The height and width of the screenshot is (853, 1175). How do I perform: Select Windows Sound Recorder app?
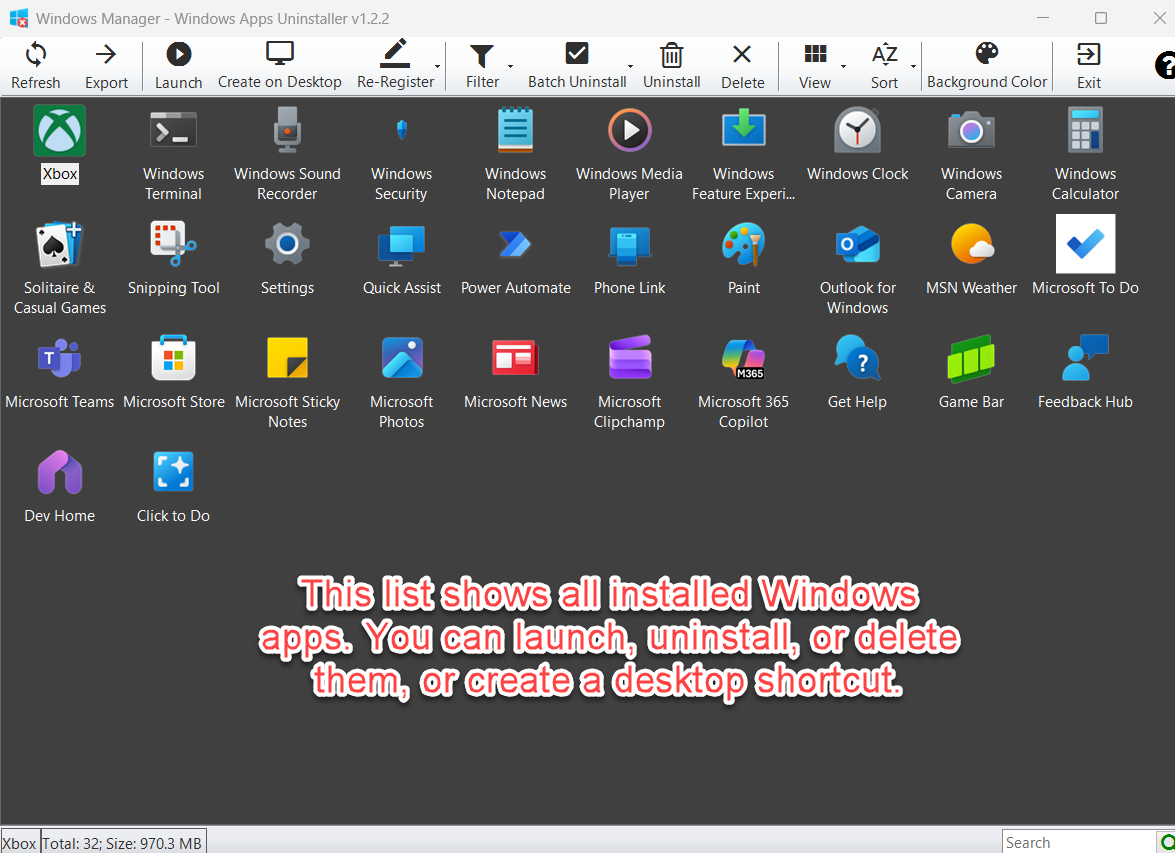(x=287, y=154)
